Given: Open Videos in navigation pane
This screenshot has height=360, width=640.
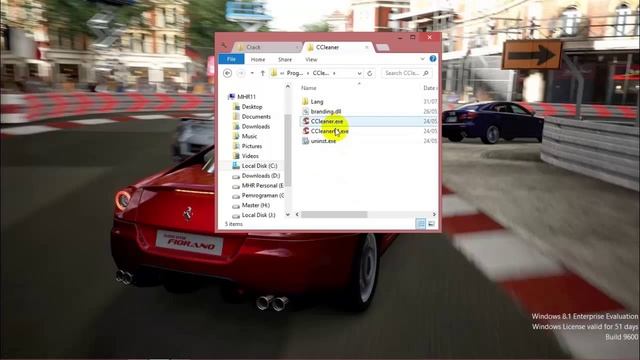Looking at the screenshot, I should coord(250,156).
